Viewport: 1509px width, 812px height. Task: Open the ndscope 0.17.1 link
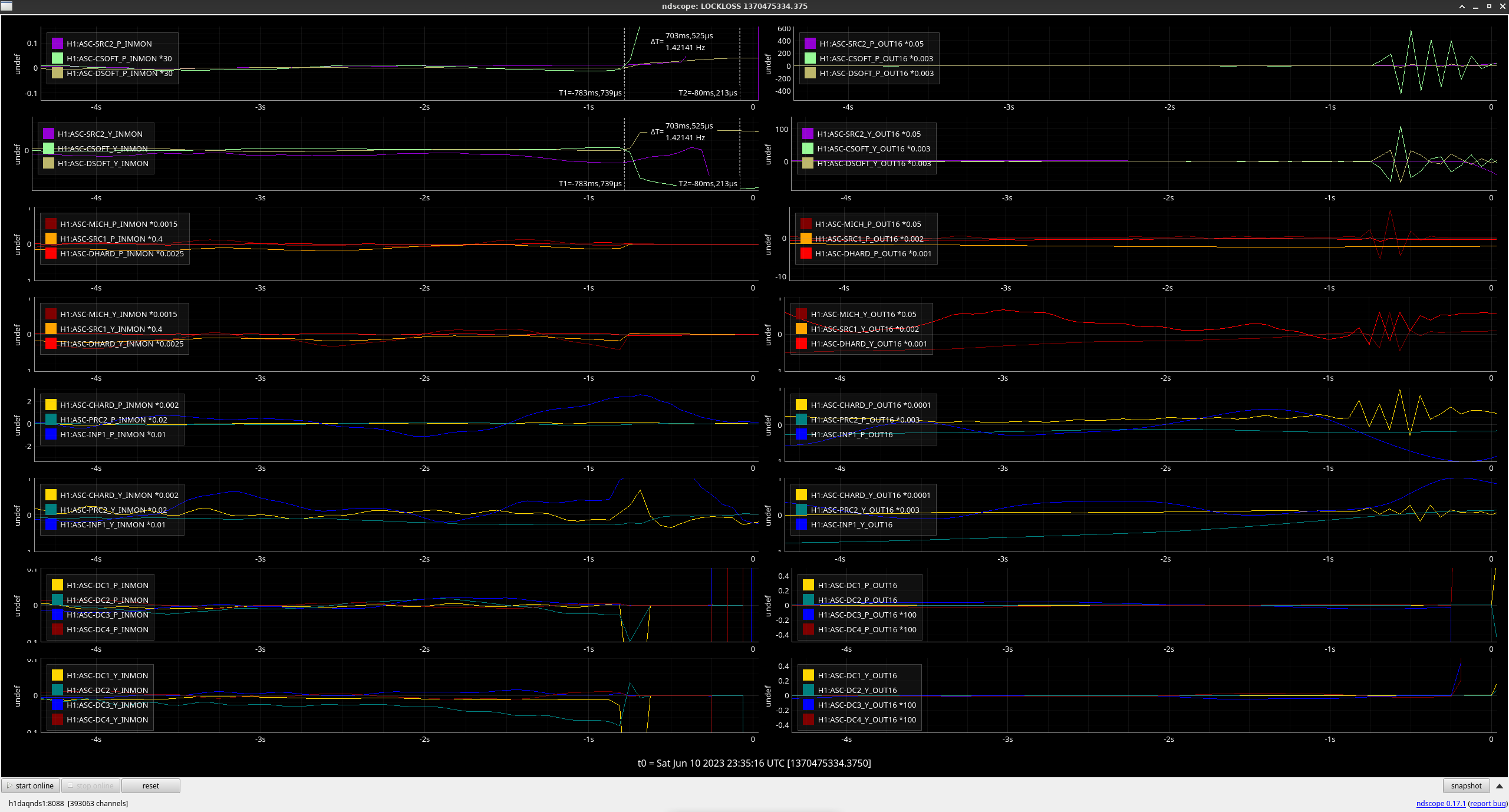click(x=1440, y=803)
